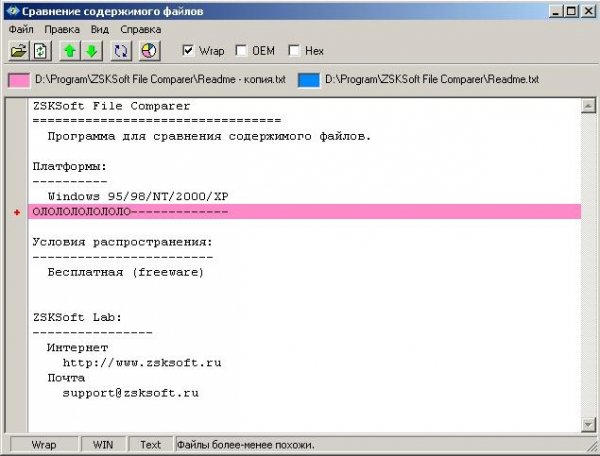Click the scrollbar up arrow
Screen dimensions: 600x456
point(588,106)
